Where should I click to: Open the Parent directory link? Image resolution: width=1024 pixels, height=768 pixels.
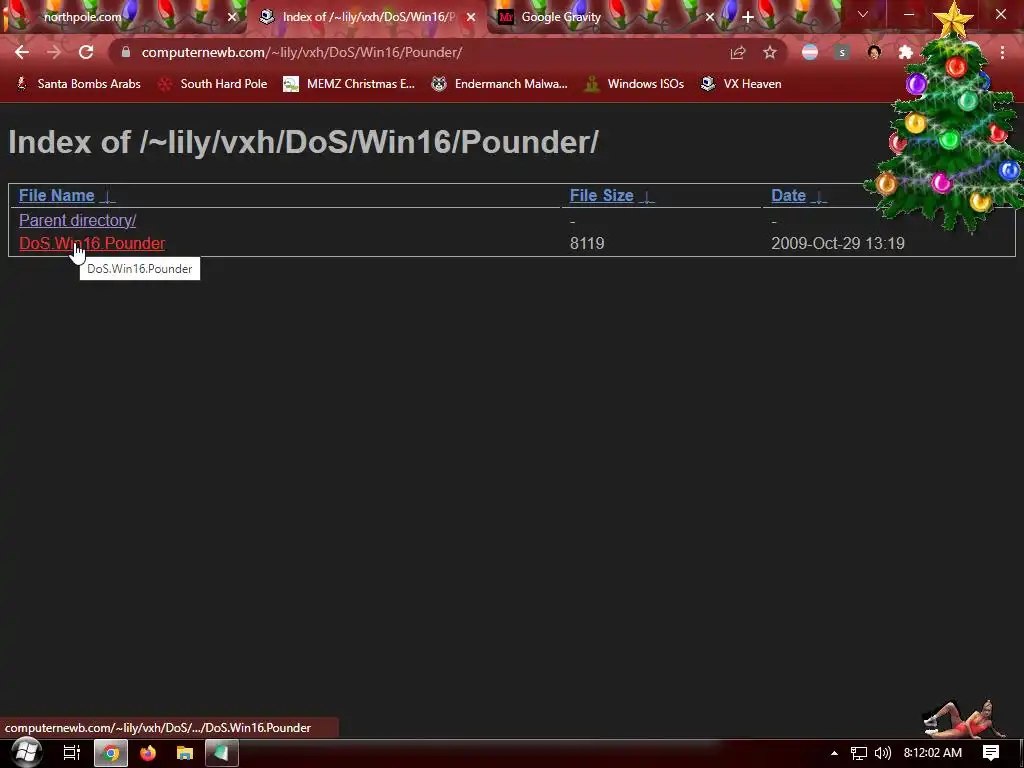[x=78, y=220]
